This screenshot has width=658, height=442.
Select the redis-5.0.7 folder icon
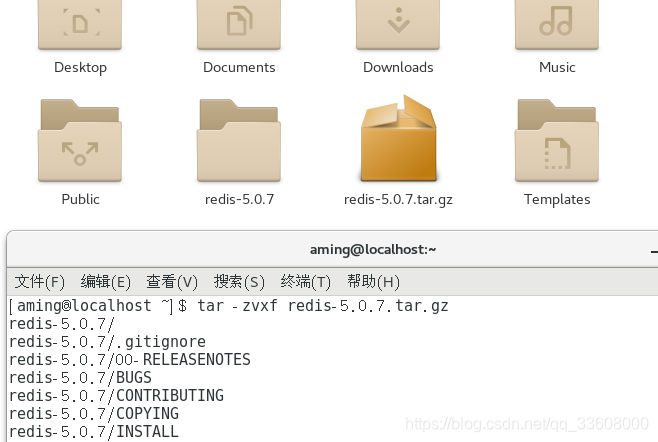239,140
